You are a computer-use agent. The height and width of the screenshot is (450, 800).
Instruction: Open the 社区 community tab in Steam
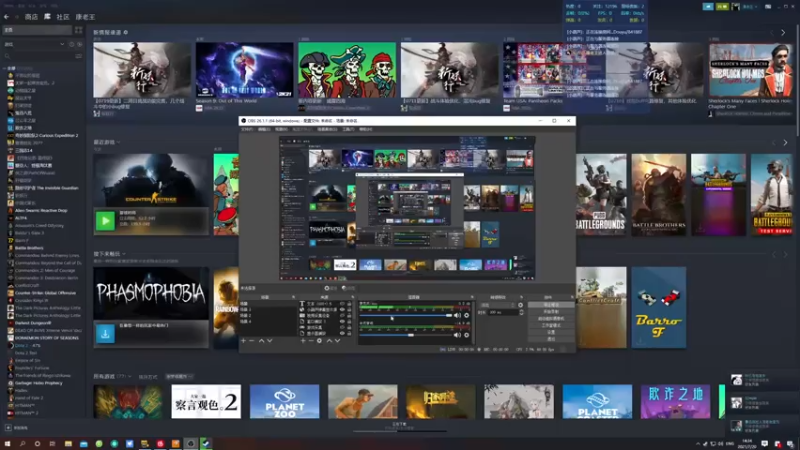[x=63, y=17]
